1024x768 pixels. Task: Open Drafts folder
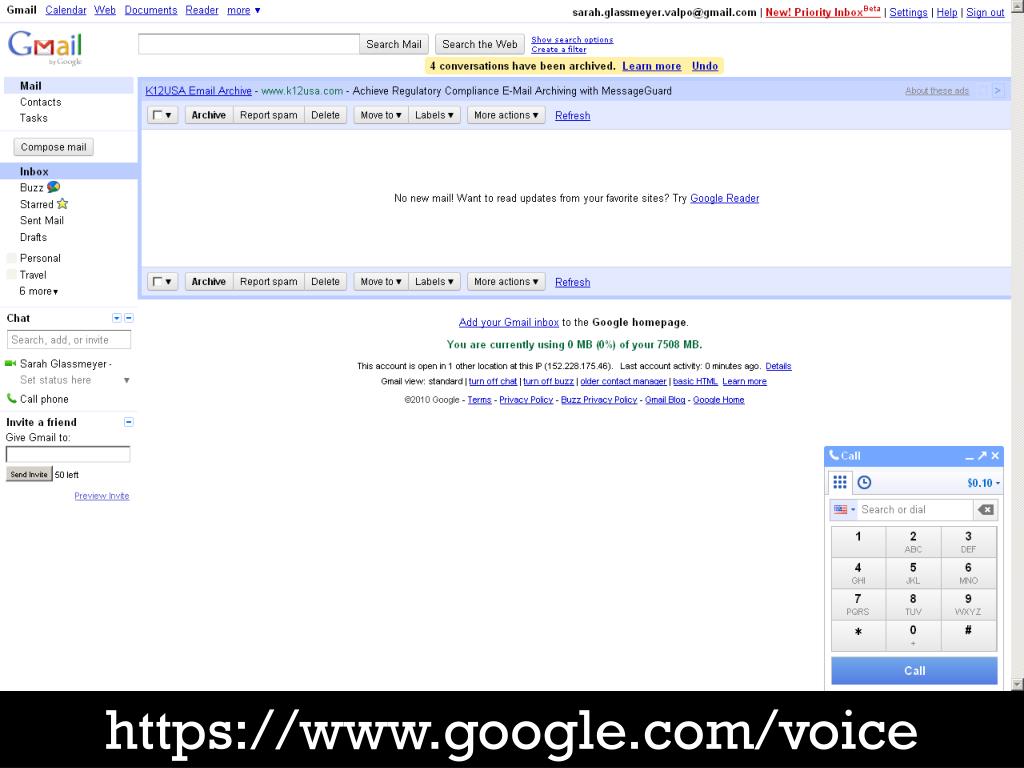coord(33,238)
